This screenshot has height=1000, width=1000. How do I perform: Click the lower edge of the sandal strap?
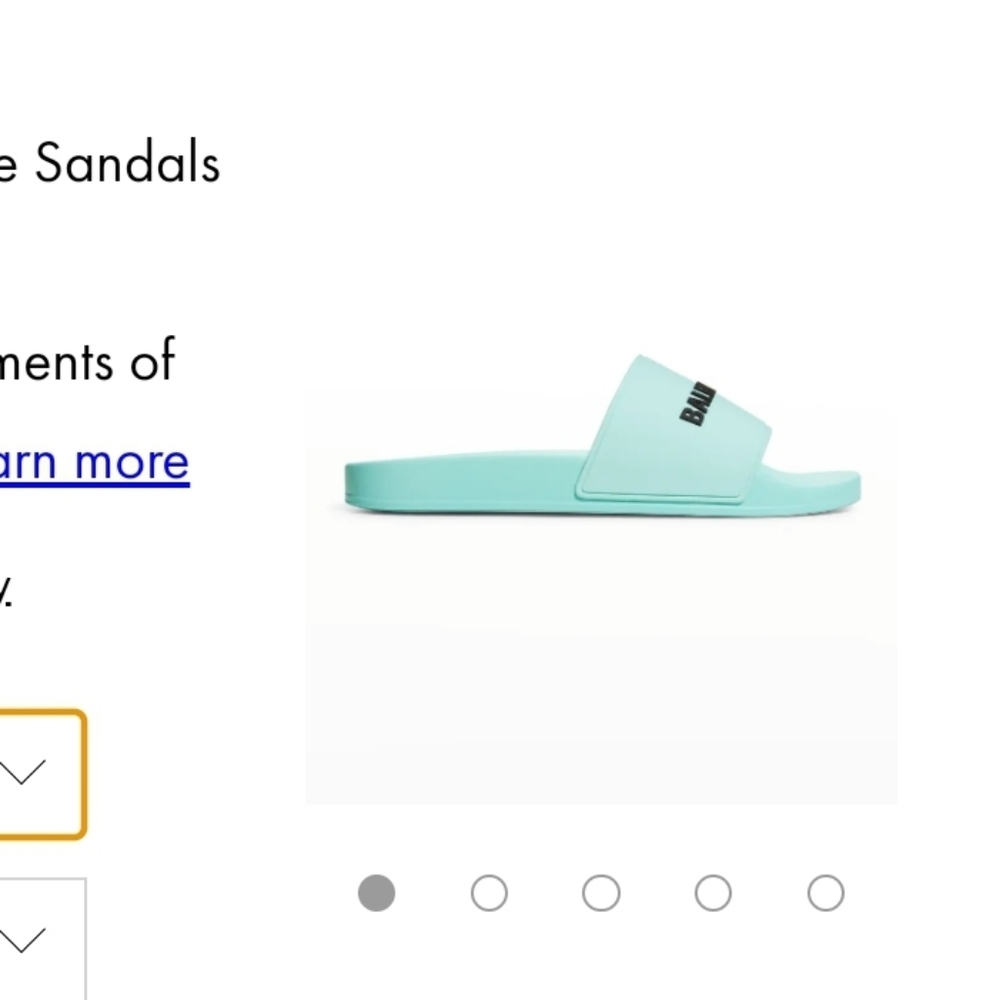coord(660,494)
